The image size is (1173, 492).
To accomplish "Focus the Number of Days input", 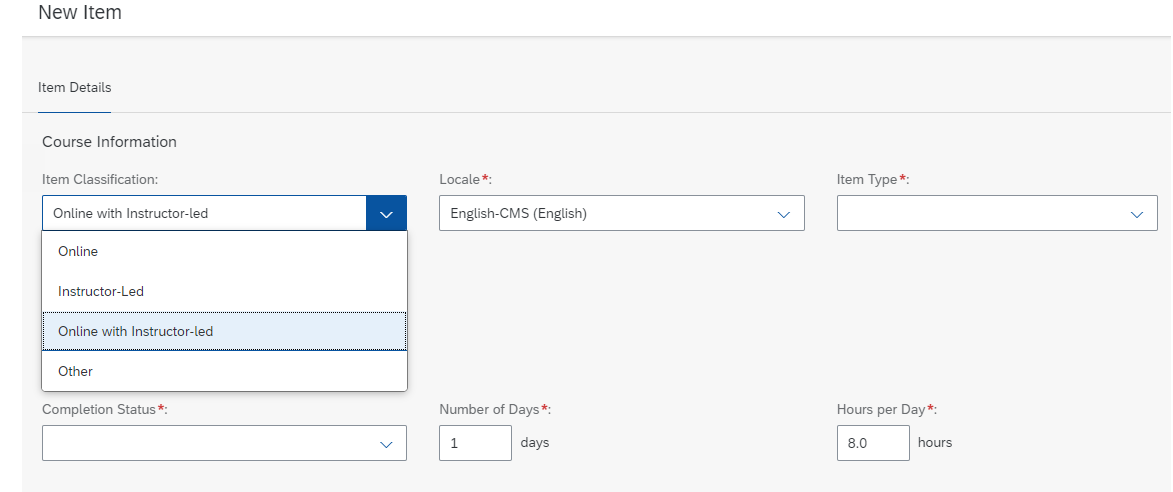I will [x=476, y=443].
